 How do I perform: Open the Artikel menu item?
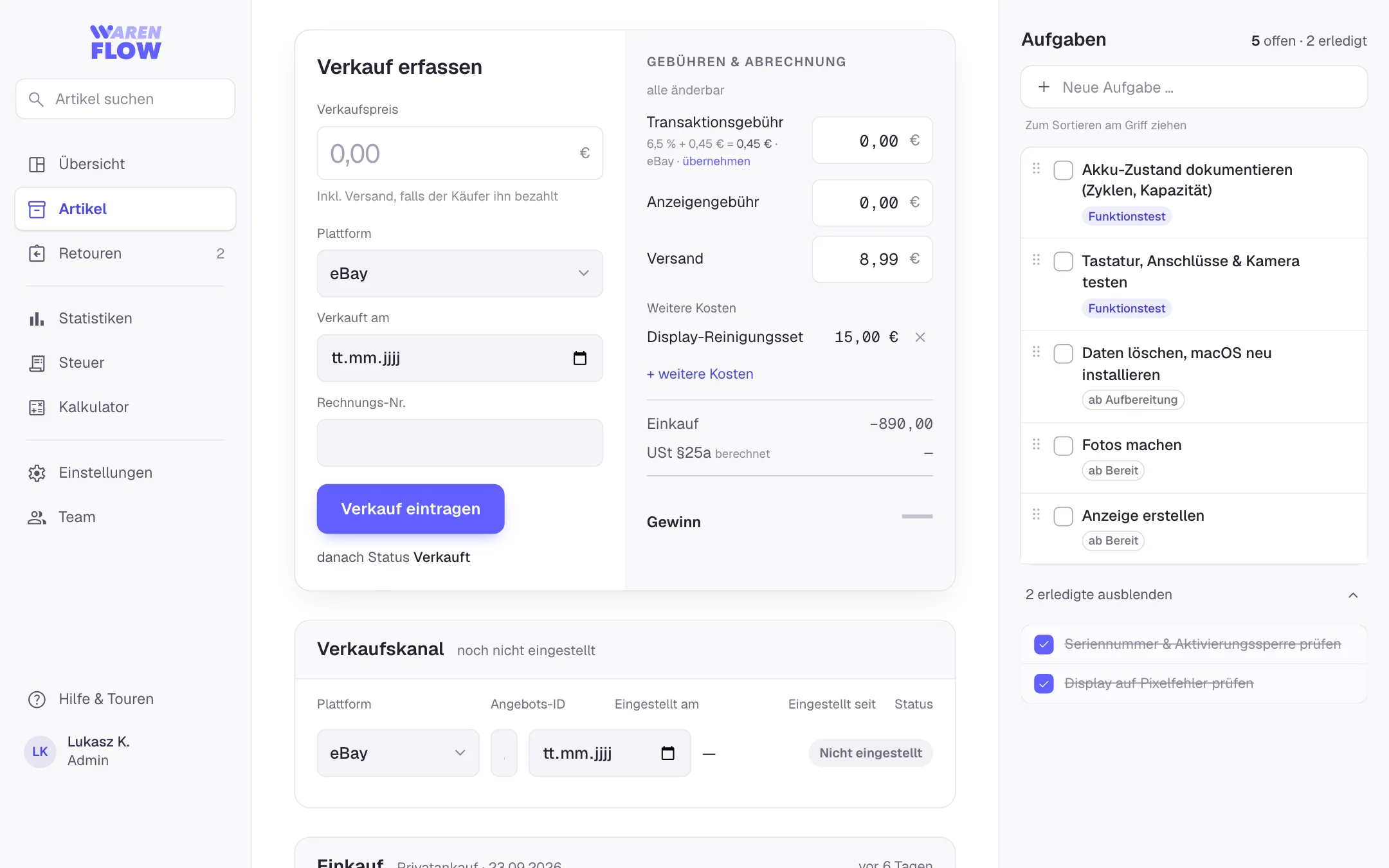(125, 209)
